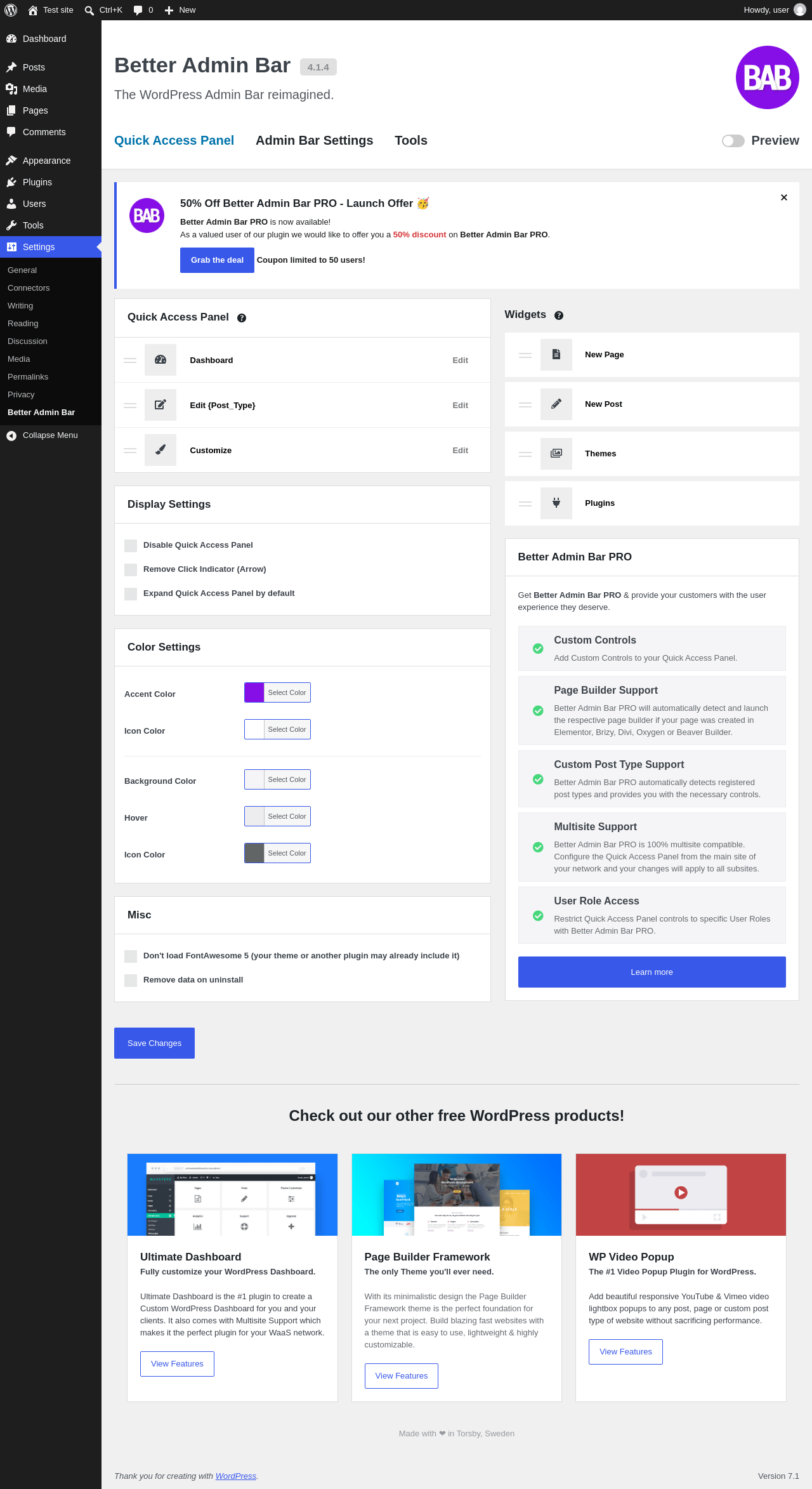Click the New Post pencil icon in Widgets
The height and width of the screenshot is (1489, 812).
[556, 404]
